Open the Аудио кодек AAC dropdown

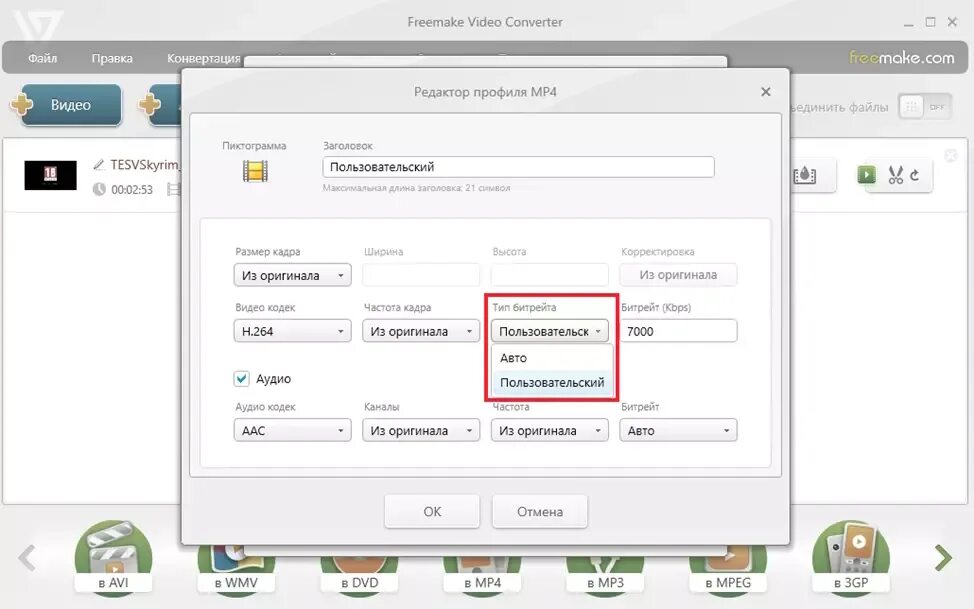293,431
